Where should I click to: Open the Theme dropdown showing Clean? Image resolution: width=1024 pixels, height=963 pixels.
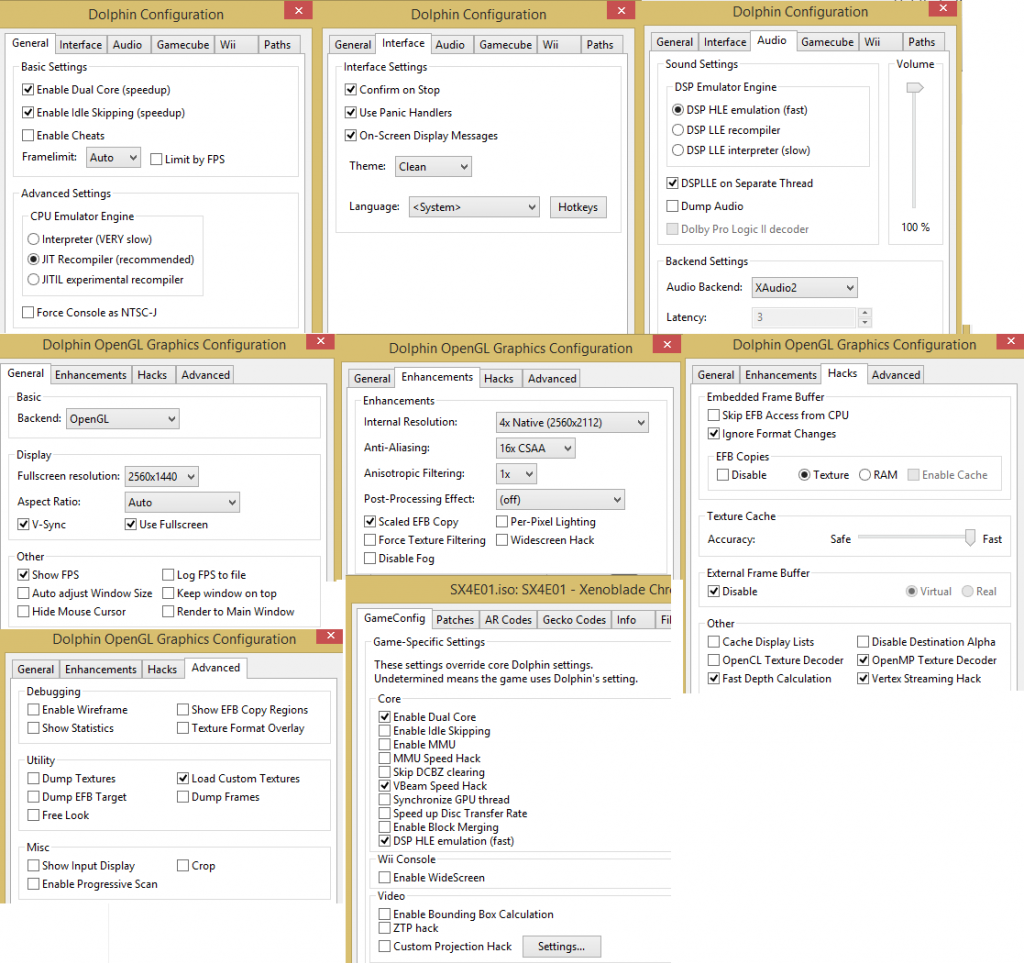[433, 167]
